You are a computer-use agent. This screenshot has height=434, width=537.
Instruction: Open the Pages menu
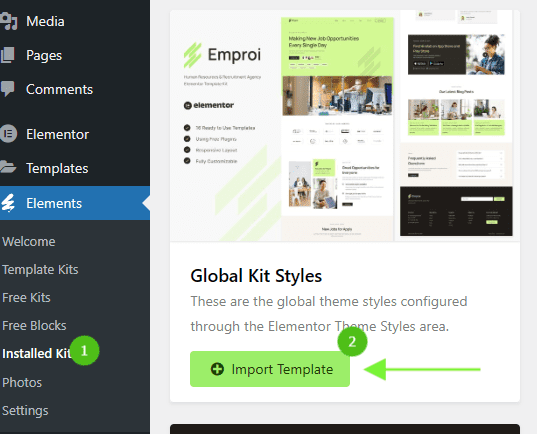pos(44,55)
